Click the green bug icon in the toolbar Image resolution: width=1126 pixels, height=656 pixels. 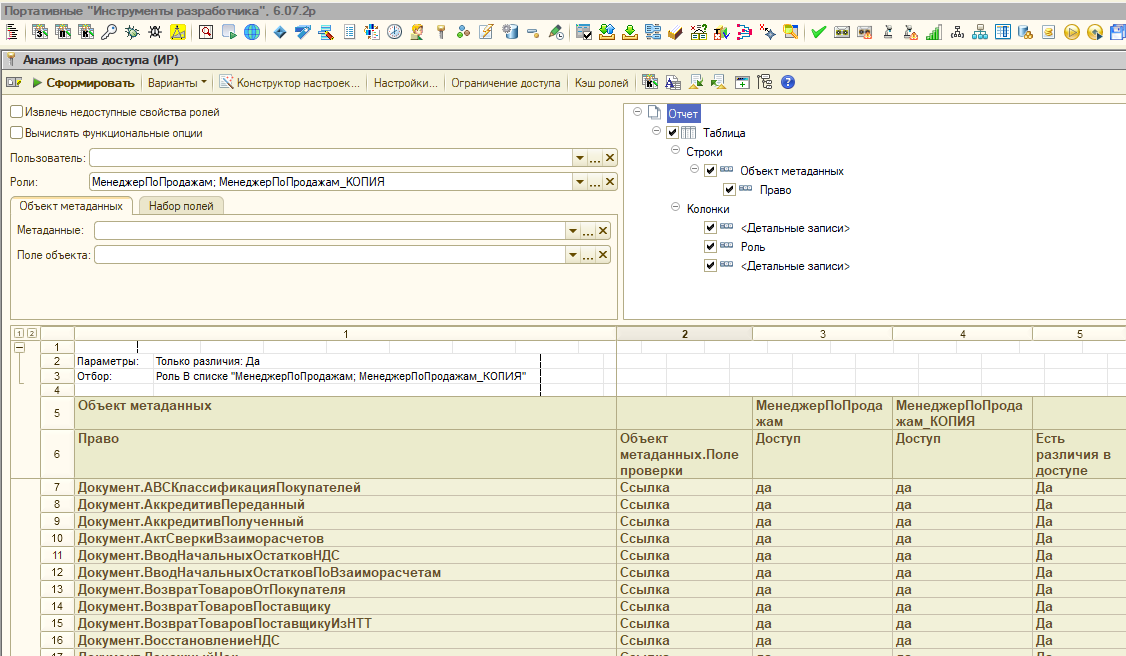(131, 32)
